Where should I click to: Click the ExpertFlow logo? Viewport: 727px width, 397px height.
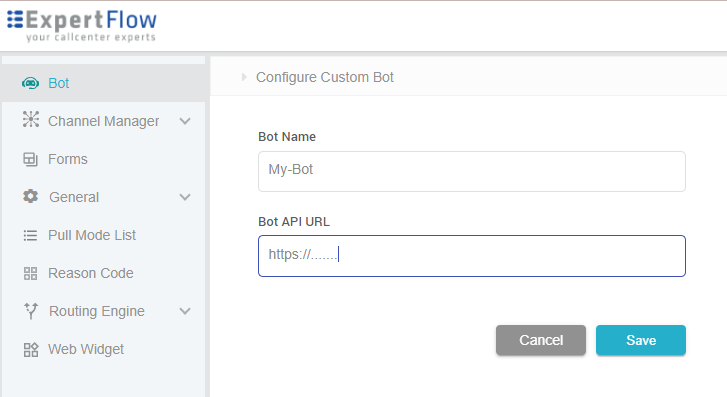(x=82, y=26)
